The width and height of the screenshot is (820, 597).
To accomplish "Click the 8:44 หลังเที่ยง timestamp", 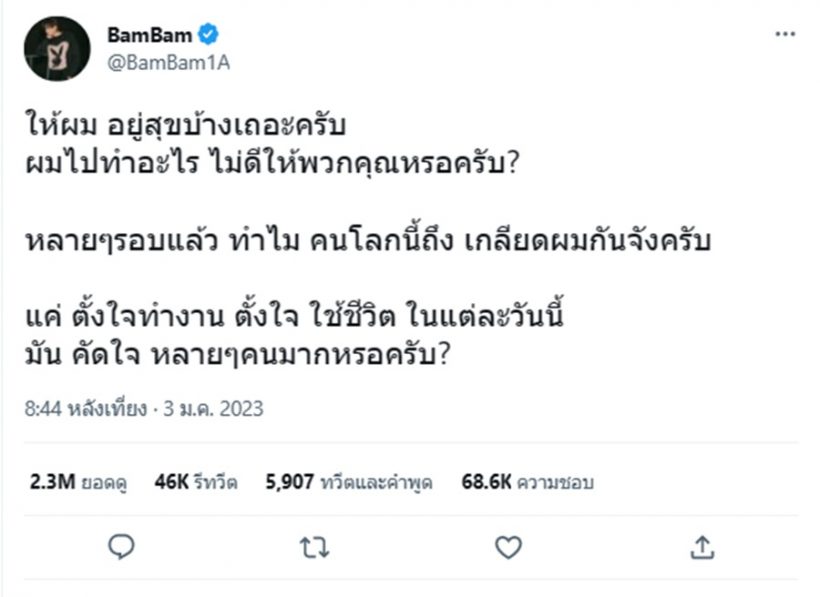I will [x=86, y=409].
